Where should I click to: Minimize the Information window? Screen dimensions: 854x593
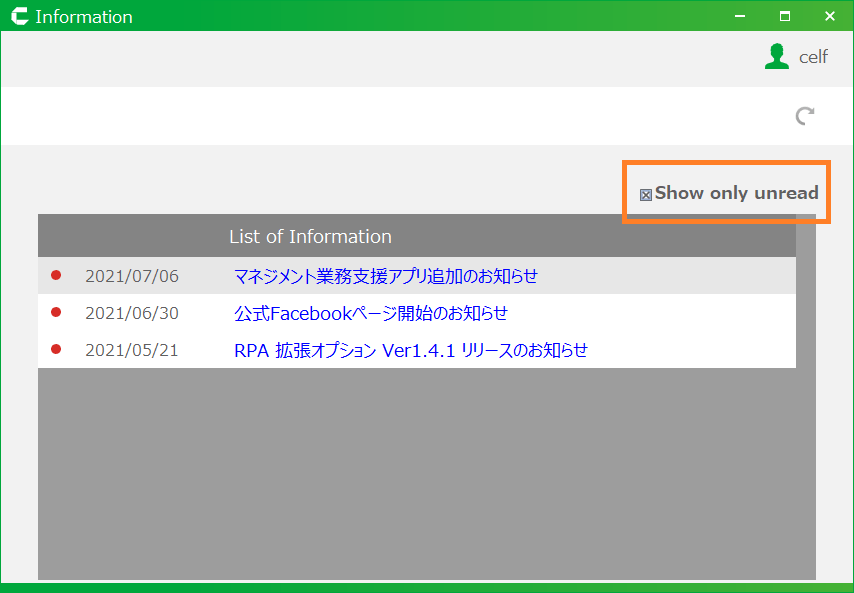point(740,16)
